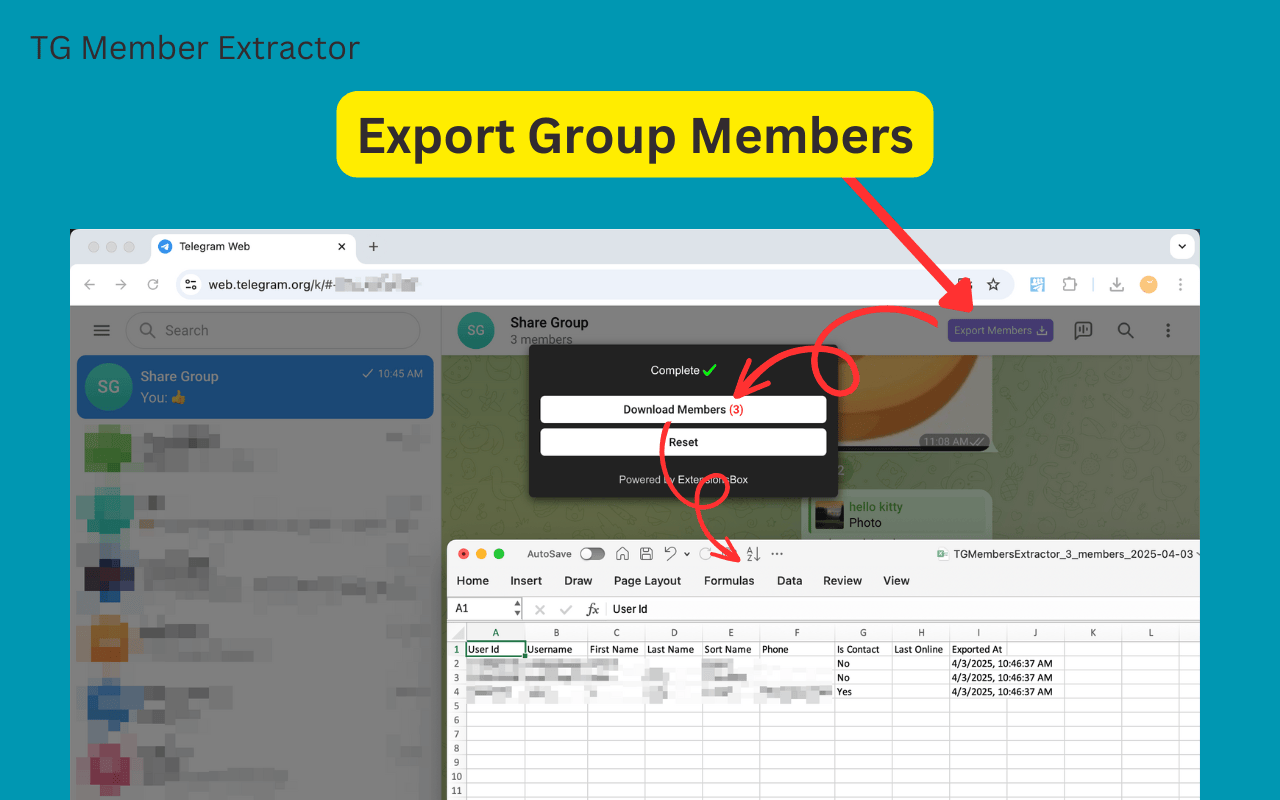1280x800 pixels.
Task: Open the Excel Insert ribbon tab
Action: click(526, 581)
